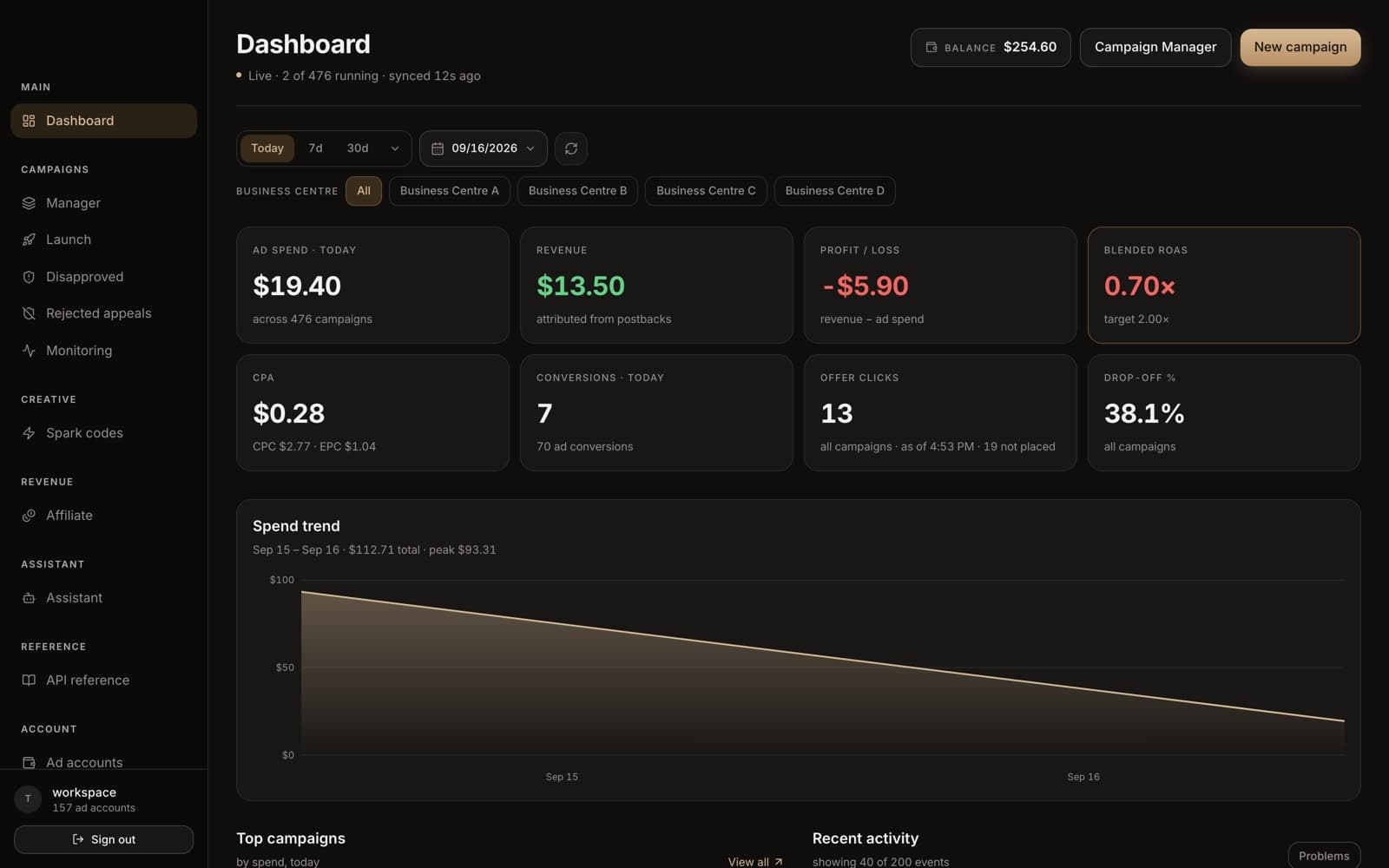Image resolution: width=1389 pixels, height=868 pixels.
Task: Click the Rejected appeals crossed-shield icon
Action: (x=29, y=313)
